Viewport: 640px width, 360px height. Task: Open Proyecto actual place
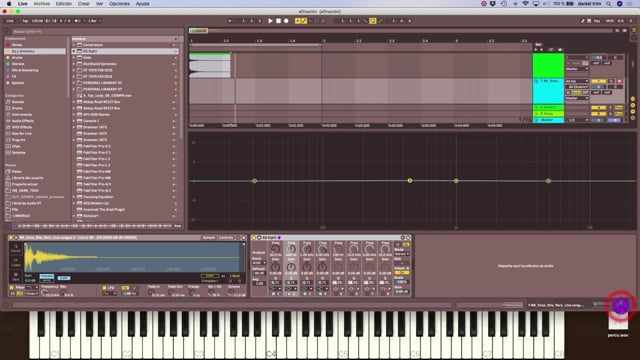[x=25, y=184]
